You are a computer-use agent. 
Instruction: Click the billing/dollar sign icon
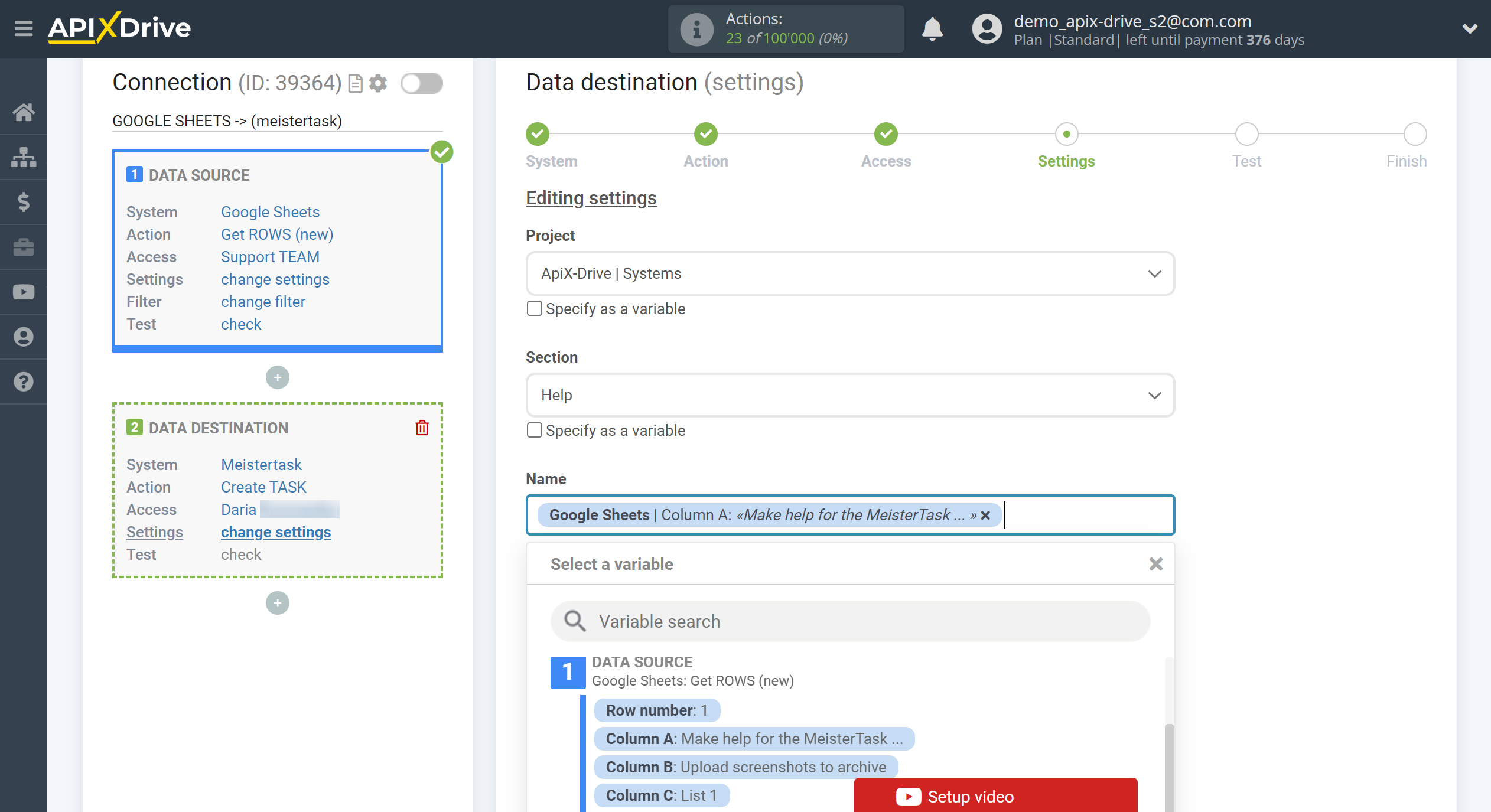[25, 201]
